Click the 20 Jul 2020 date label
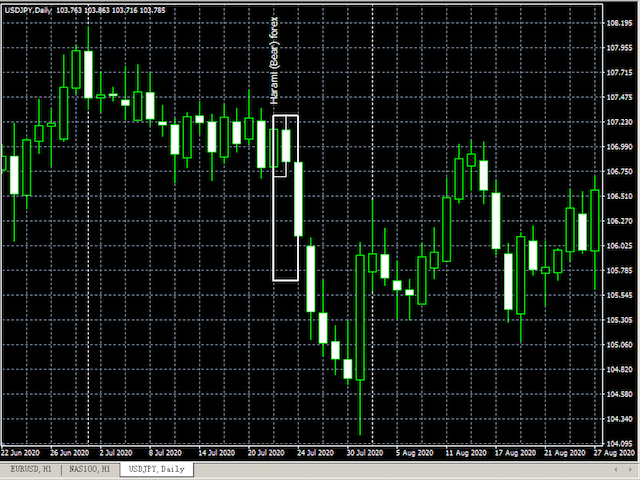640x480 pixels. click(266, 453)
